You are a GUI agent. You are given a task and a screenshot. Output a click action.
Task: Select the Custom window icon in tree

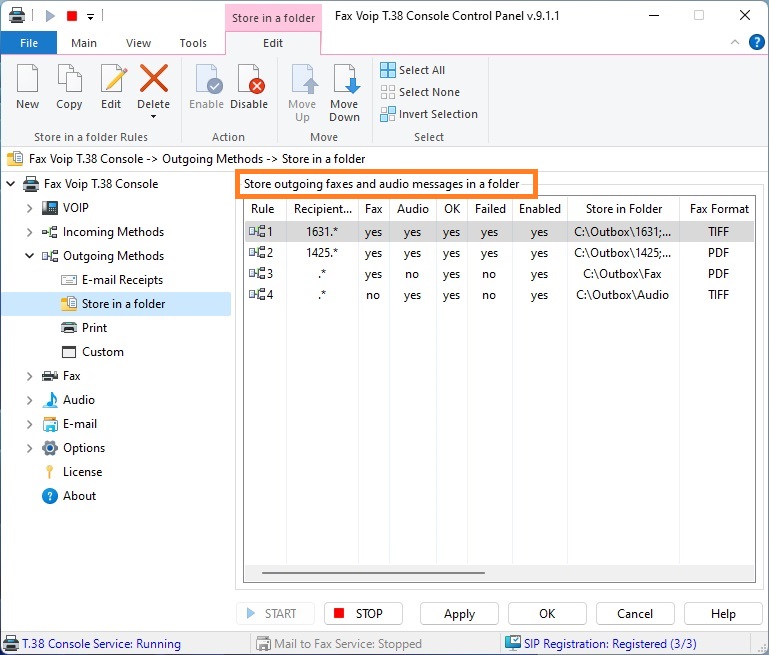click(69, 352)
